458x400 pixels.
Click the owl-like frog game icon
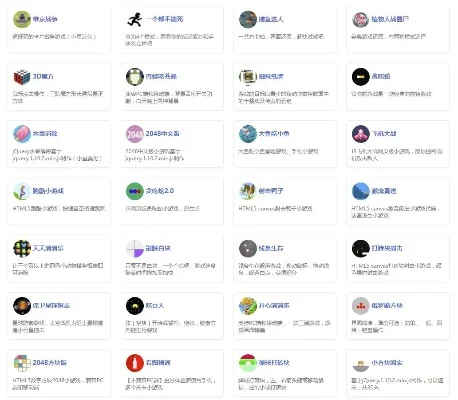point(135,77)
